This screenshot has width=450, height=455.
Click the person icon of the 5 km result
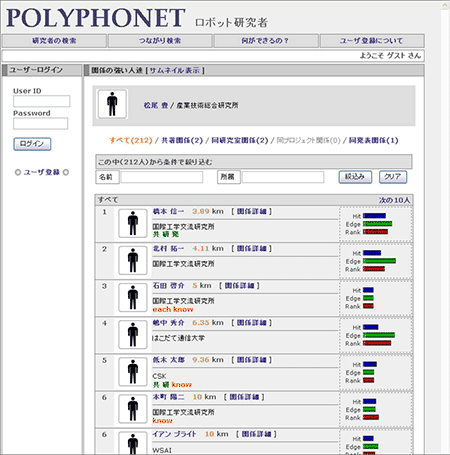pos(133,297)
